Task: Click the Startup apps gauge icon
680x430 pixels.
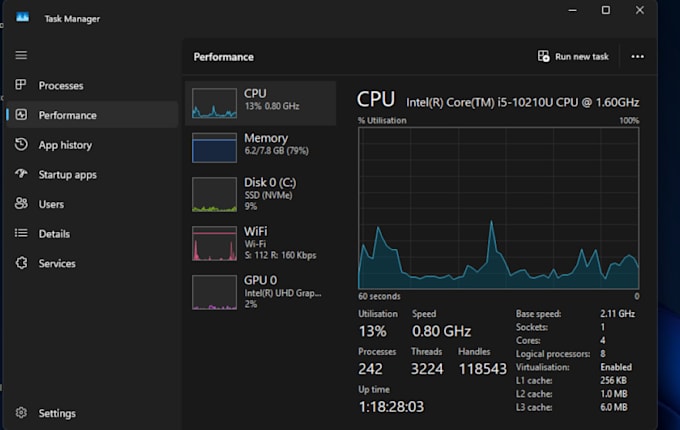Action: (21, 174)
